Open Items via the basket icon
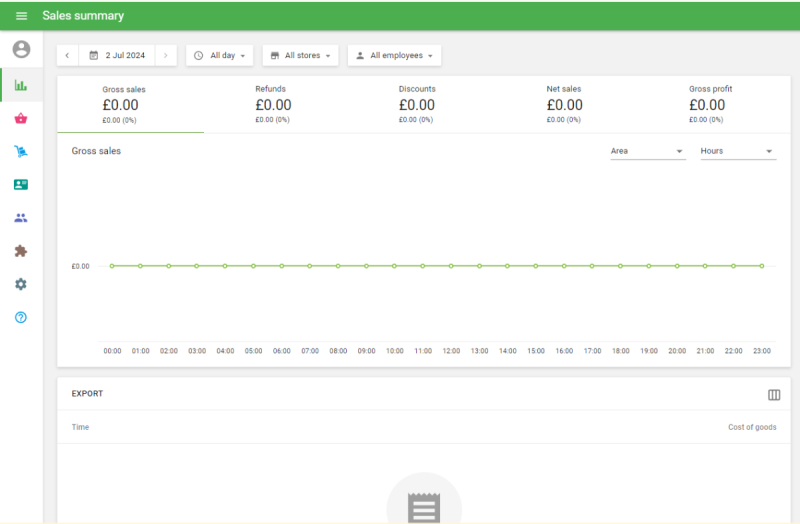Screen dimensions: 800x524 (x=21, y=119)
